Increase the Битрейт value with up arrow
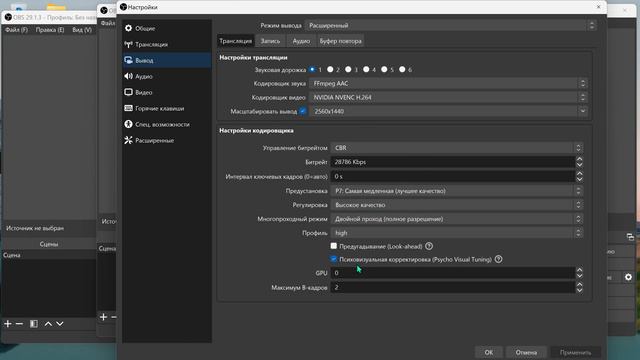Image resolution: width=640 pixels, height=360 pixels. pyautogui.click(x=580, y=159)
